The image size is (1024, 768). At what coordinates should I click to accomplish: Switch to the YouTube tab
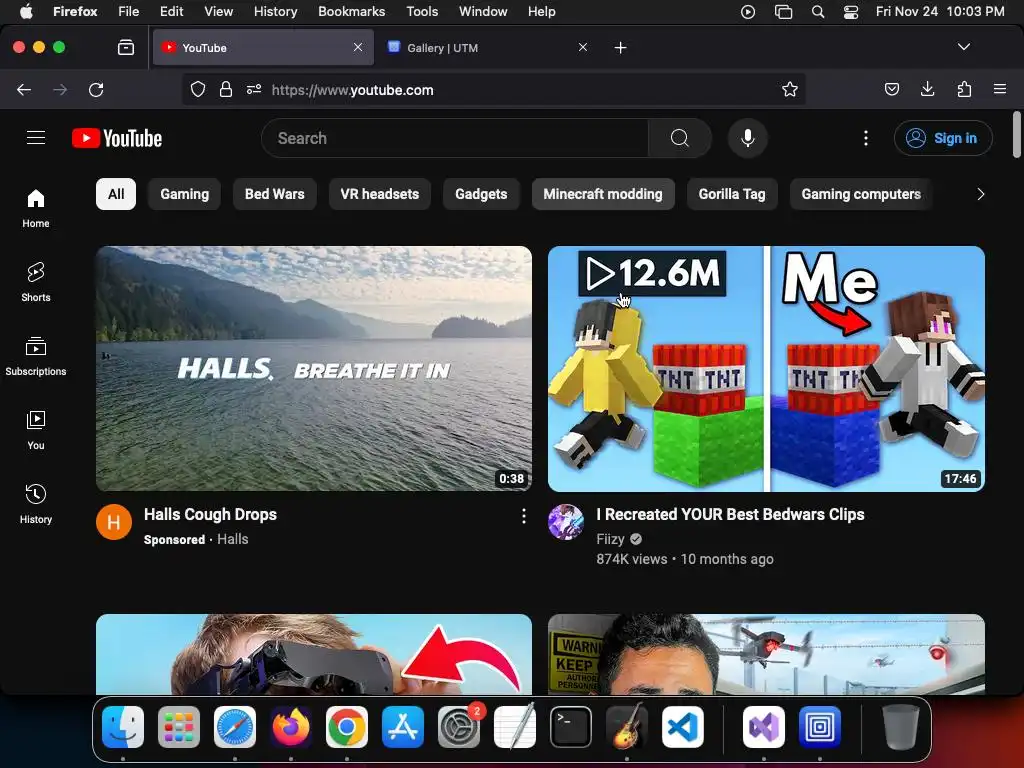coord(263,48)
